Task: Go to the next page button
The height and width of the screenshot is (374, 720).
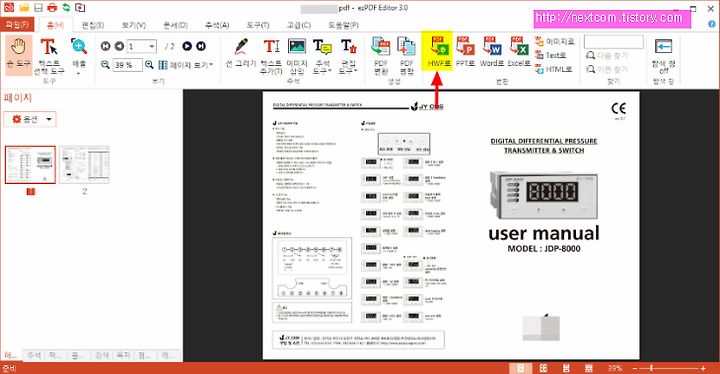Action: (x=187, y=46)
